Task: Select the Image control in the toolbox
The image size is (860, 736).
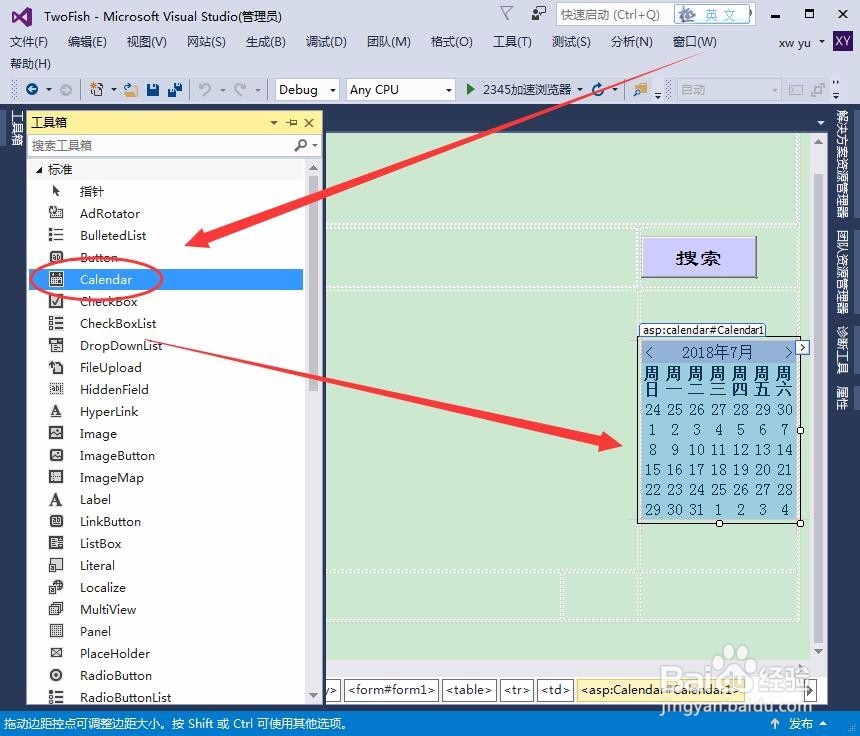Action: (x=165, y=433)
